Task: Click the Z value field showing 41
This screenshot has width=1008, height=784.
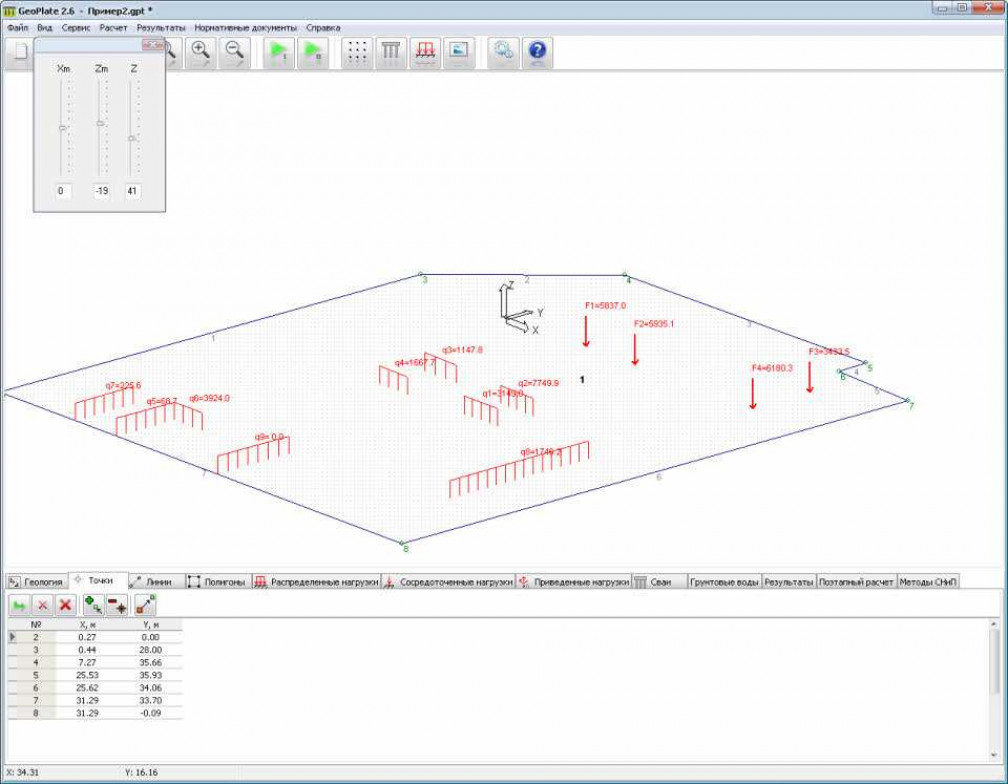Action: [x=133, y=190]
